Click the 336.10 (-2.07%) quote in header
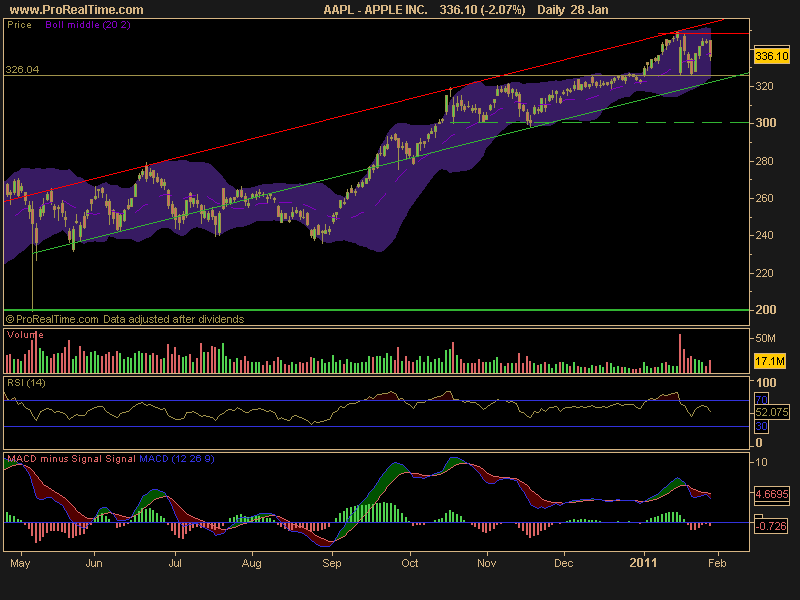This screenshot has height=600, width=800. (x=482, y=10)
